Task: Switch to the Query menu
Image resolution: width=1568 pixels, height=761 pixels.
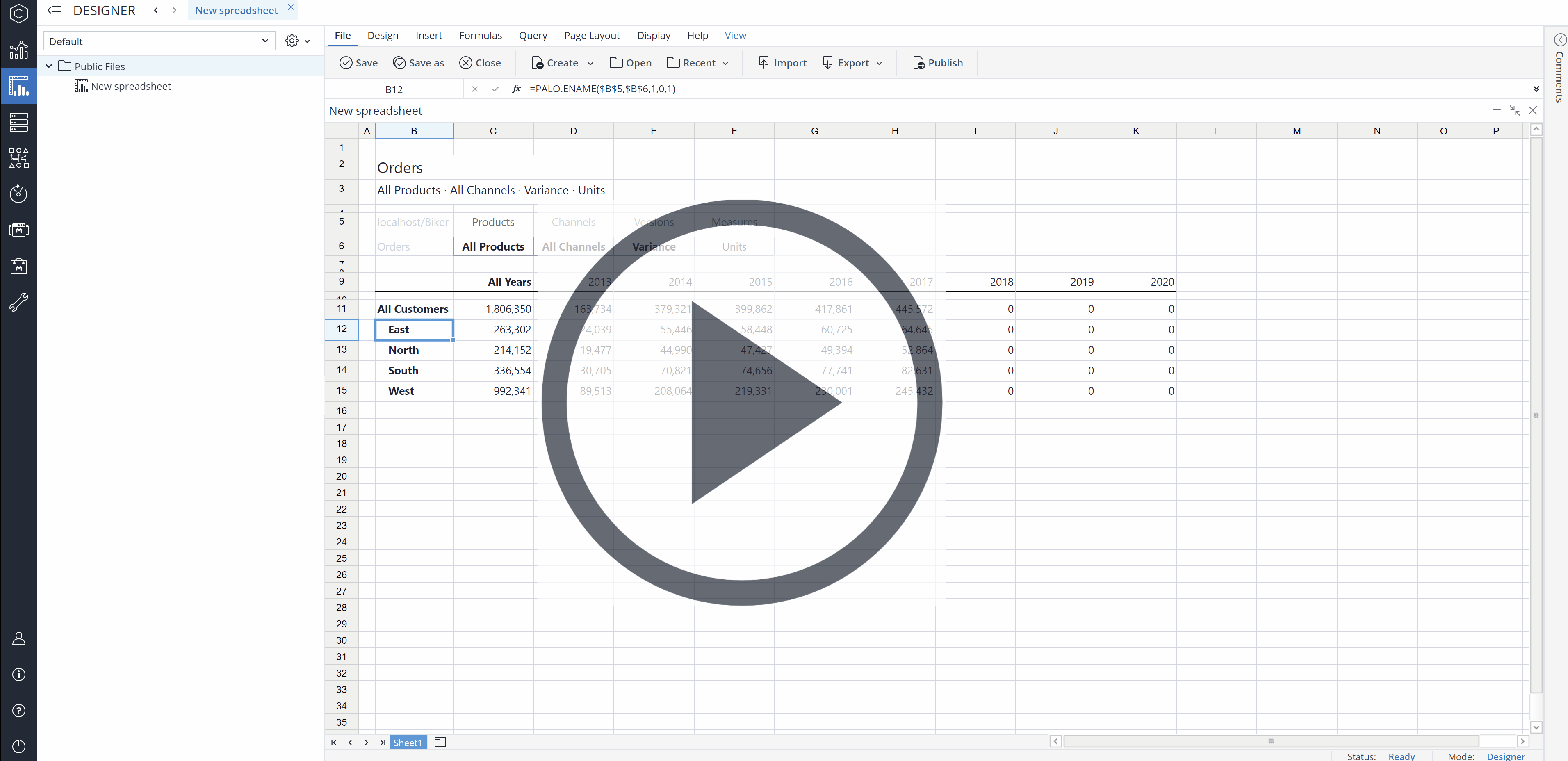Action: pos(533,35)
